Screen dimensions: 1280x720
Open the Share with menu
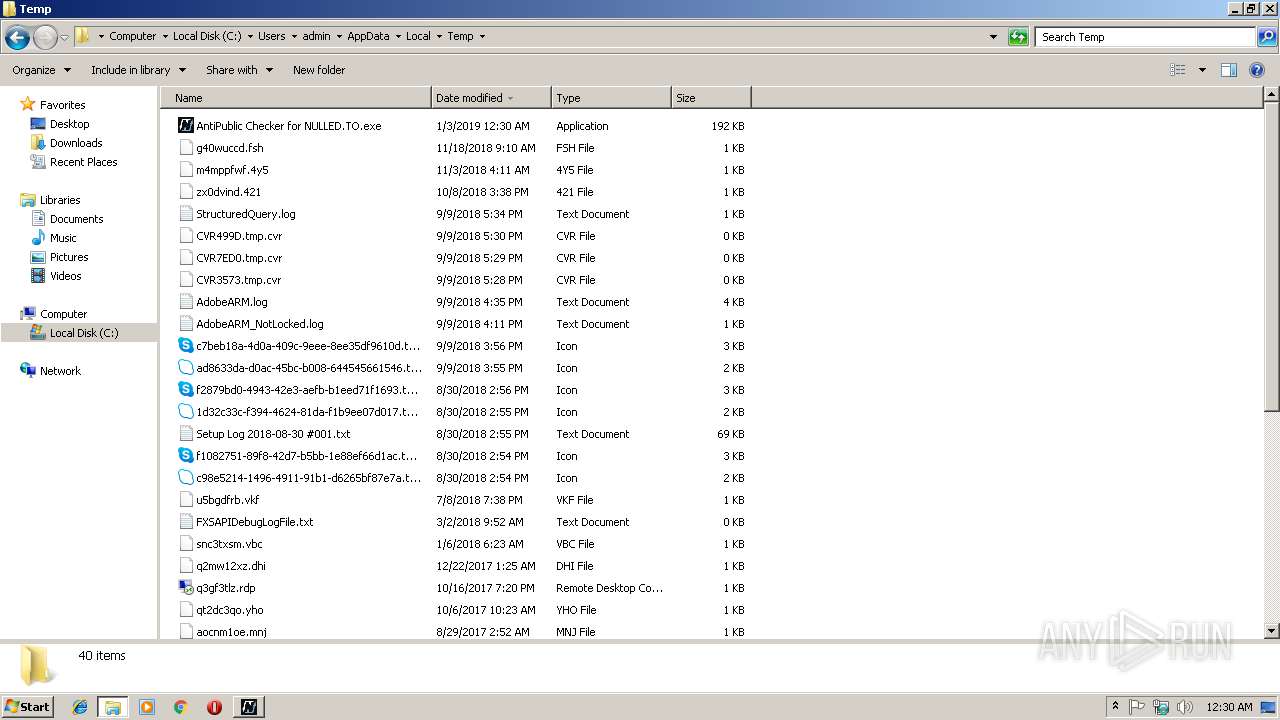tap(239, 70)
